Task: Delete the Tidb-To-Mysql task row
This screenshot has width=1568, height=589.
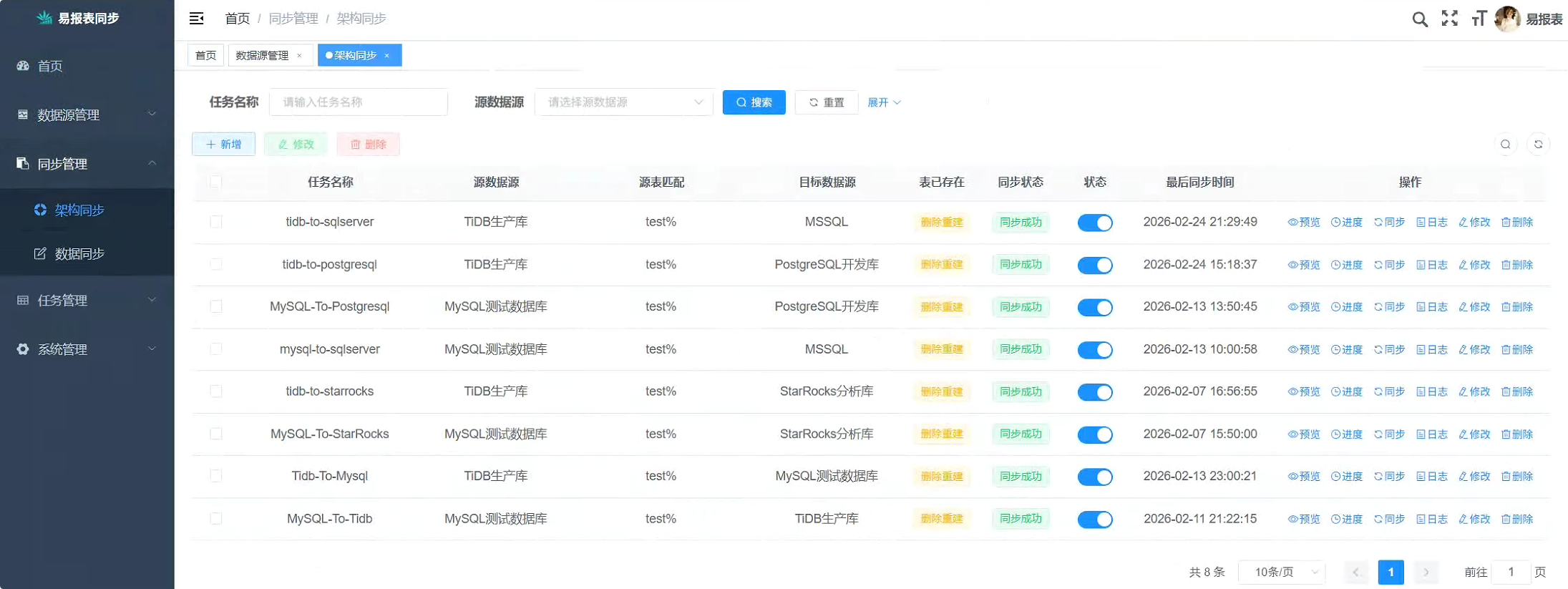Action: (1517, 477)
